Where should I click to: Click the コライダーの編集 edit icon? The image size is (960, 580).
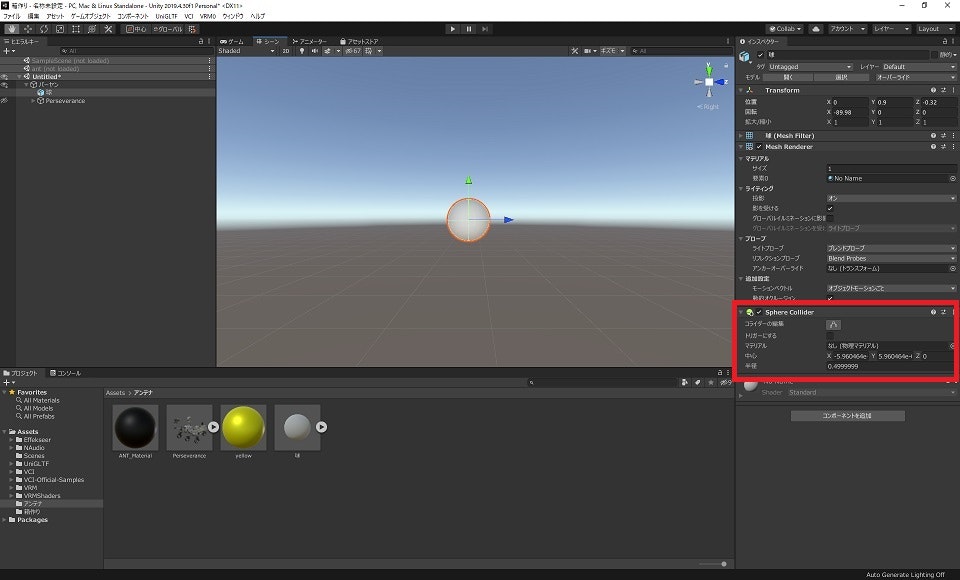833,325
